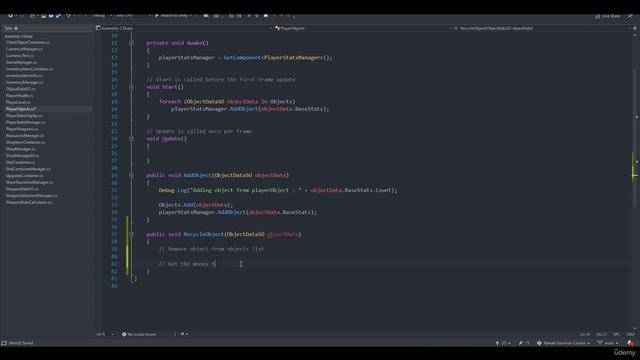The width and height of the screenshot is (640, 360).
Task: Collapse the Update method outline toggle
Action: [131, 139]
